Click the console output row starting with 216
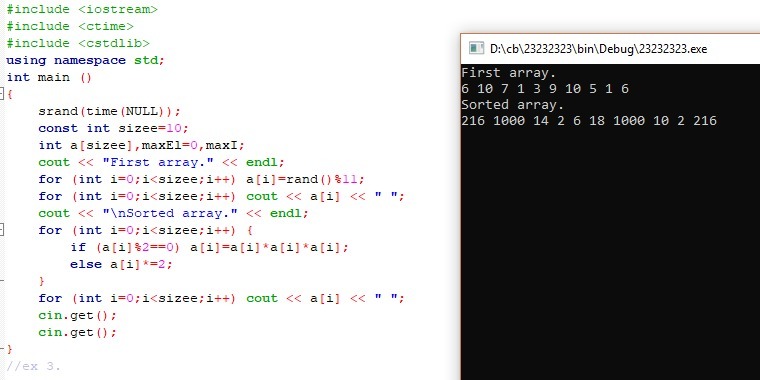The image size is (760, 380). tap(589, 121)
